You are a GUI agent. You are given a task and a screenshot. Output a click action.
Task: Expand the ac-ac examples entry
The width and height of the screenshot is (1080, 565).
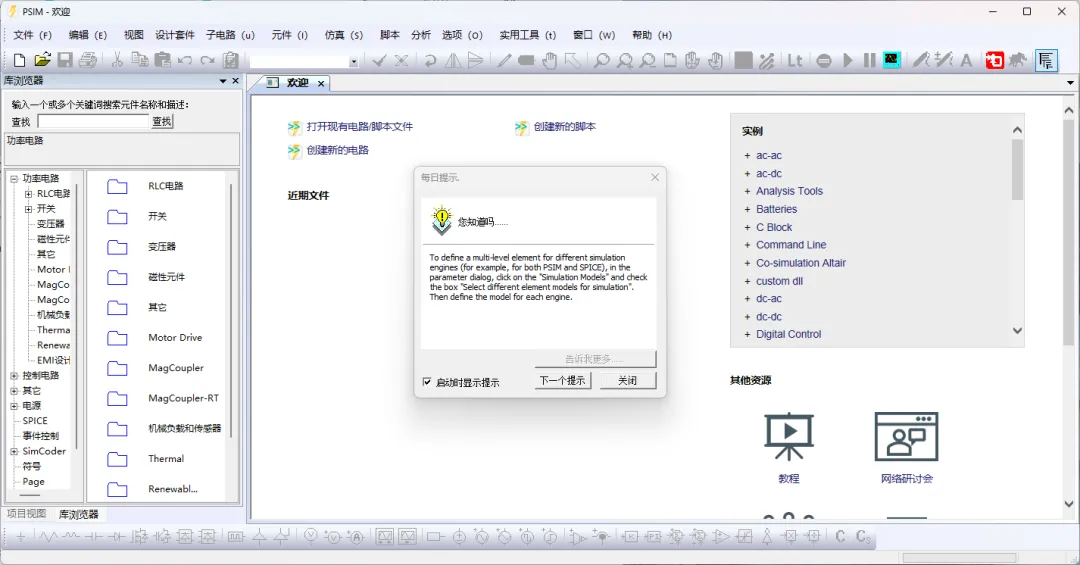pyautogui.click(x=747, y=156)
